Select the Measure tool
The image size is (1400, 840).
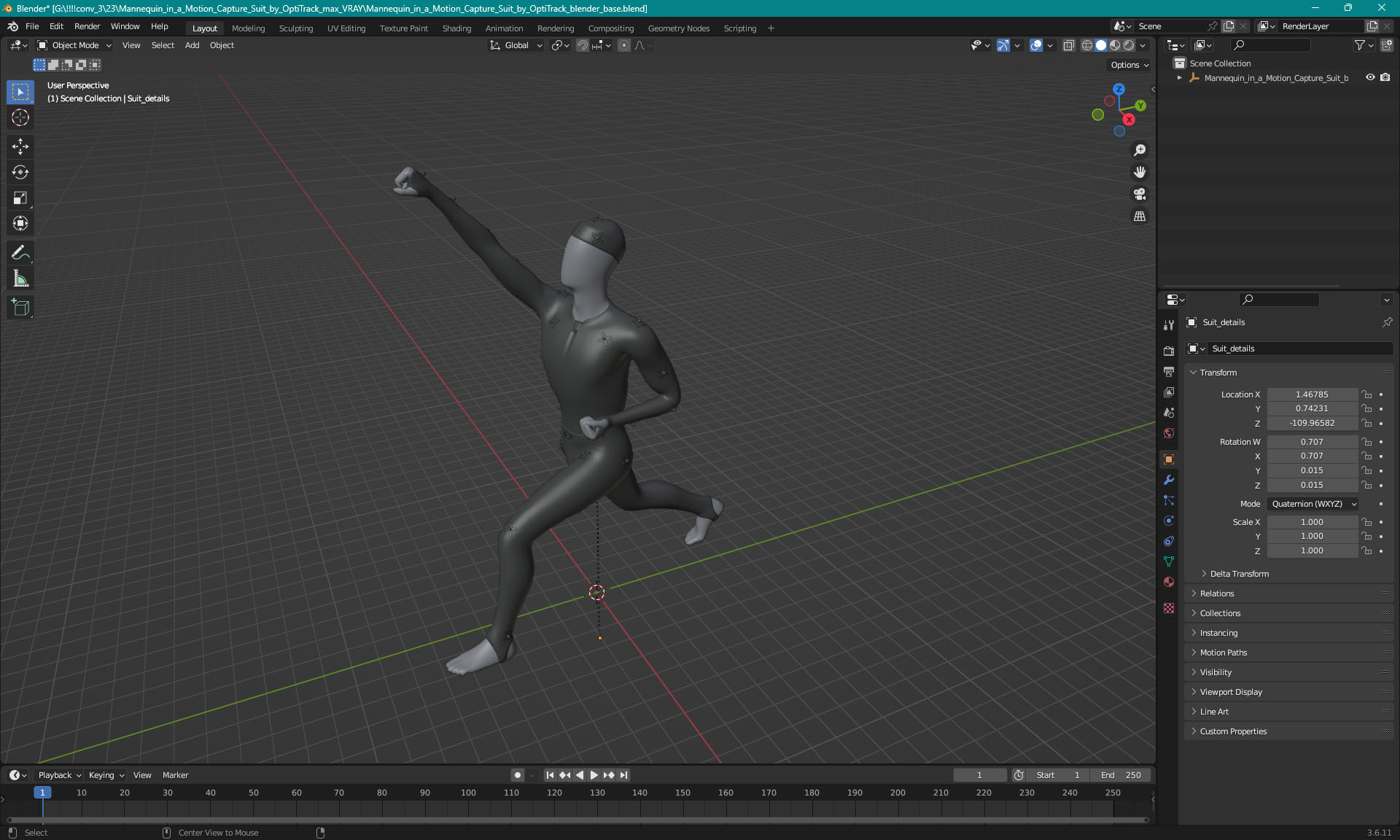pyautogui.click(x=20, y=279)
